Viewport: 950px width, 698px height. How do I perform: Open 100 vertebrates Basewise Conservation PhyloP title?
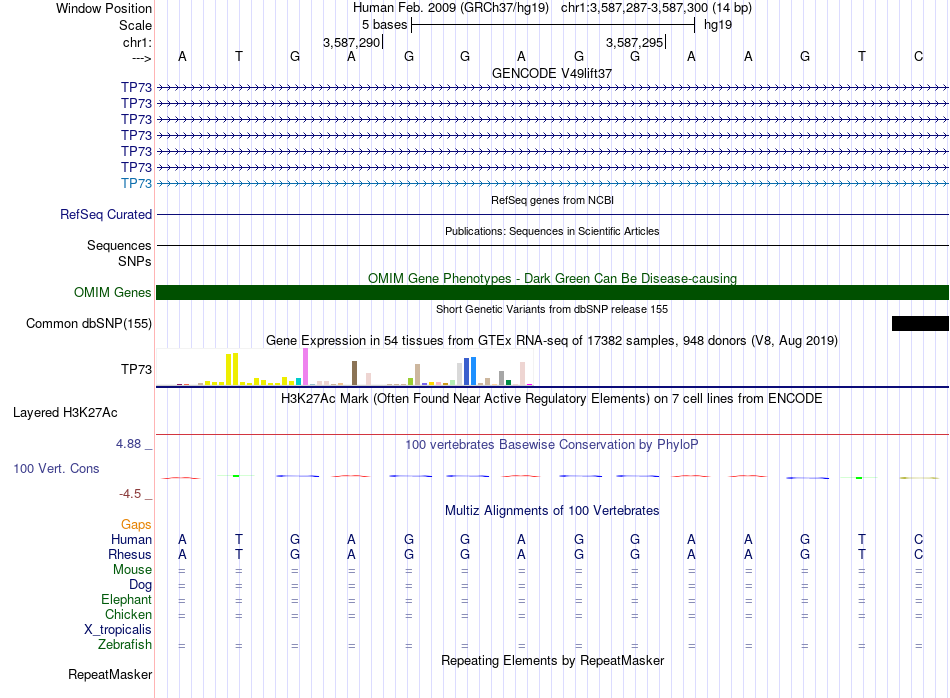(552, 445)
